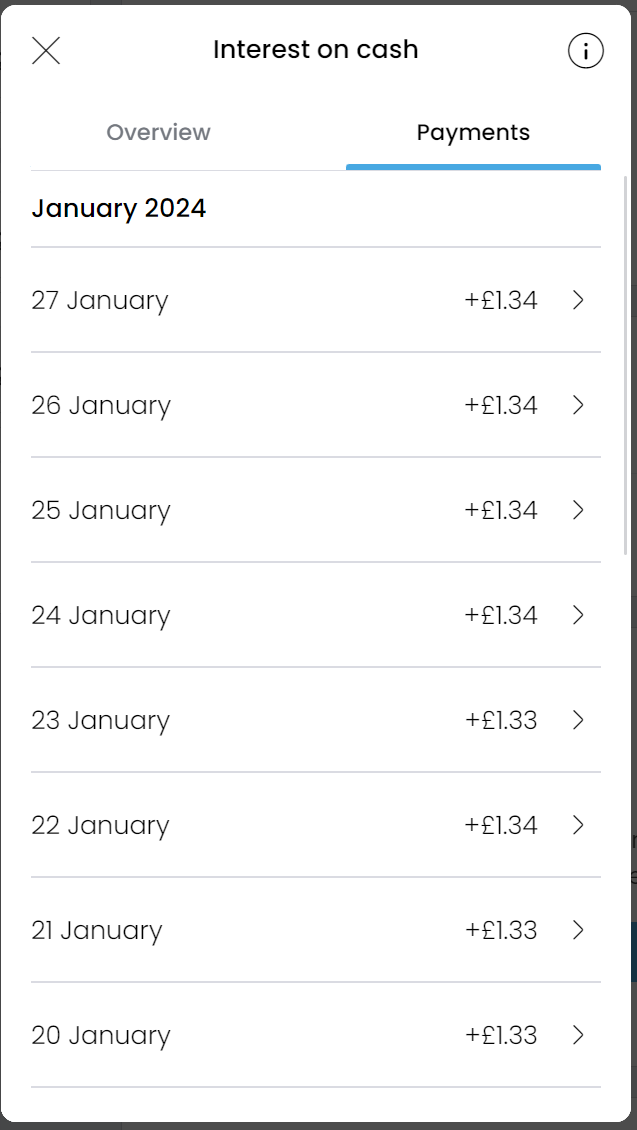
Task: Click the arrow for 21 January payment
Action: pyautogui.click(x=578, y=930)
